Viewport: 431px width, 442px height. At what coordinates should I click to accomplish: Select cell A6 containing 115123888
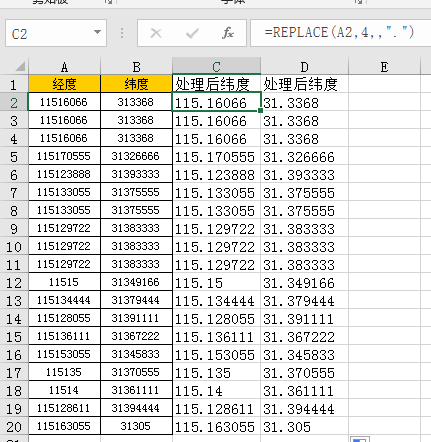[64, 174]
